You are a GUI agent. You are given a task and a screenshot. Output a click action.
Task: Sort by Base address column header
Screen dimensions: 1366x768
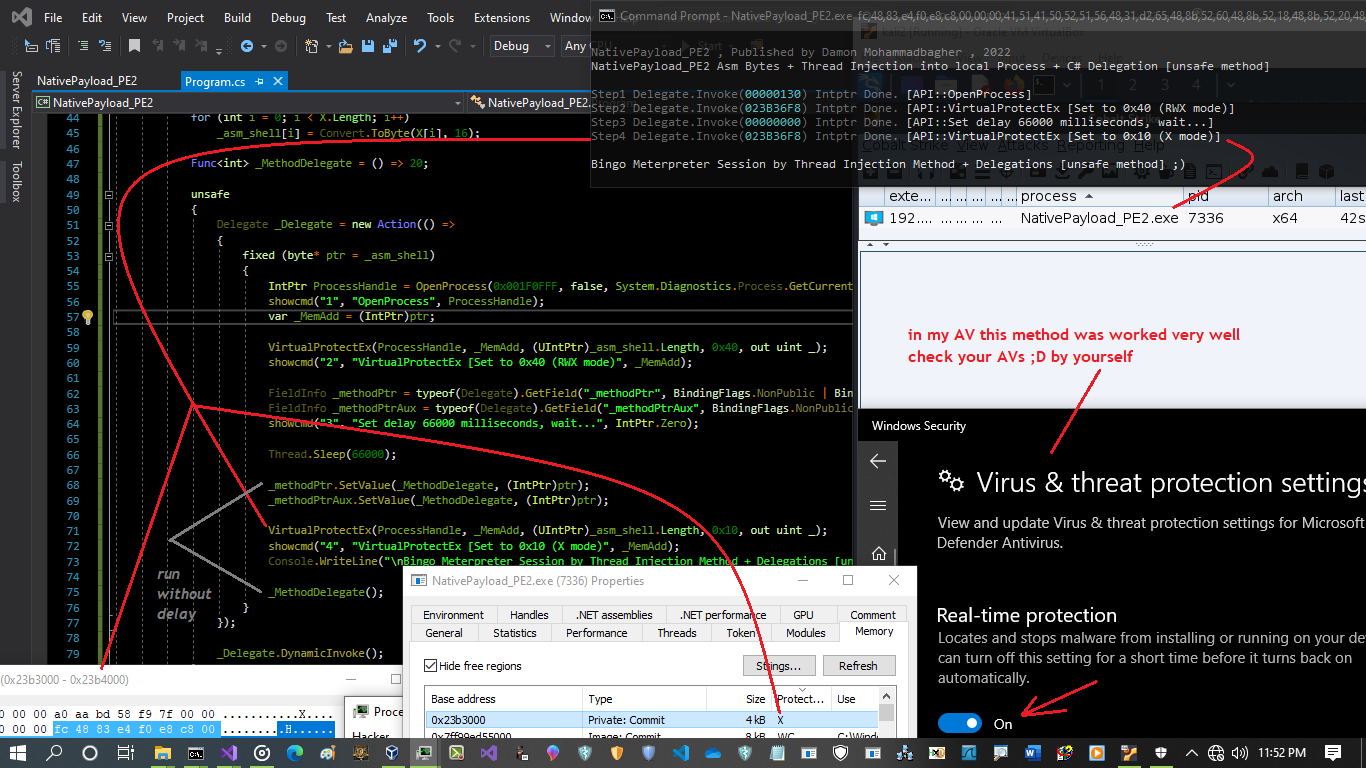[504, 699]
